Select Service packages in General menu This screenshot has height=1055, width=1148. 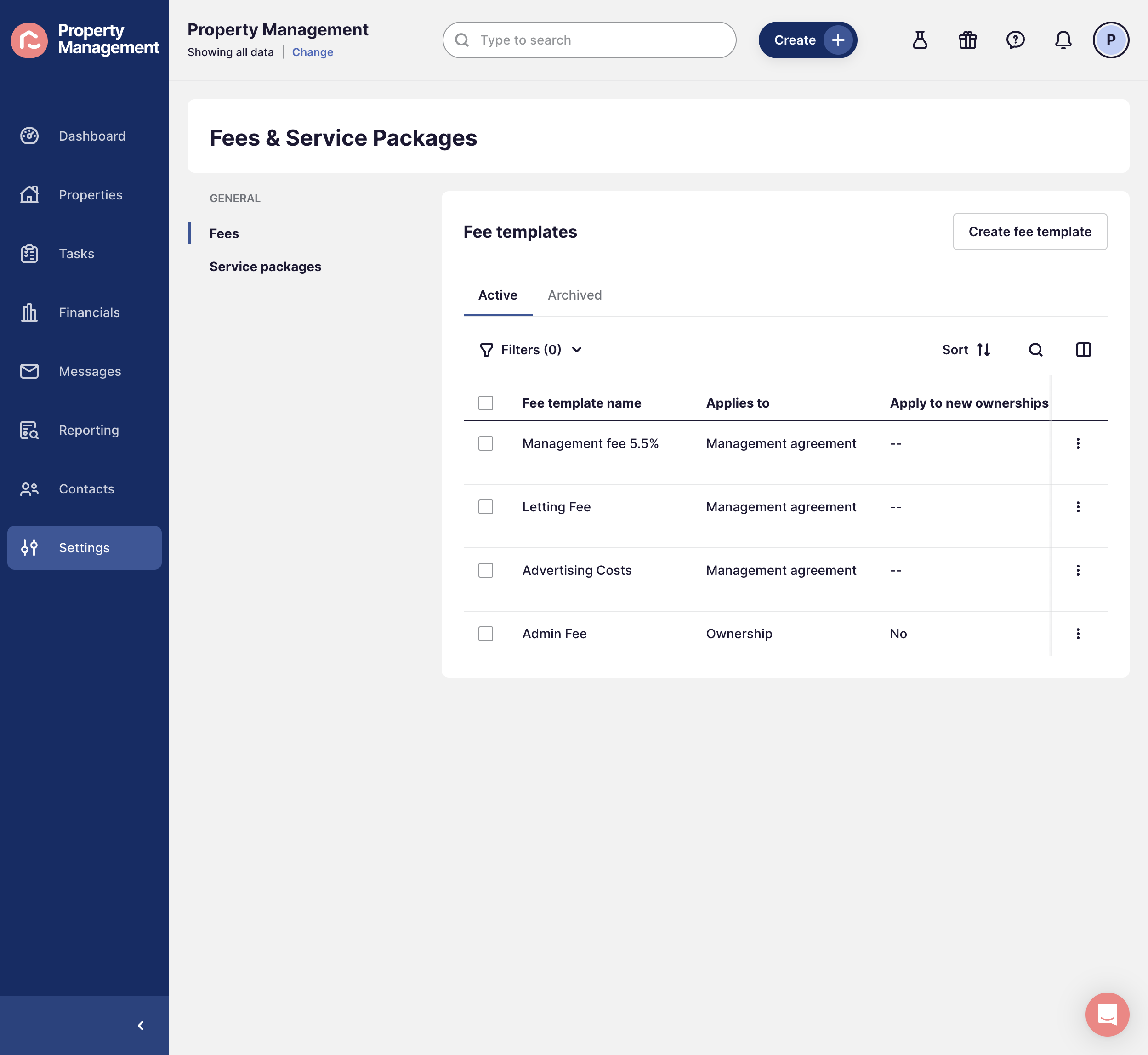tap(266, 267)
